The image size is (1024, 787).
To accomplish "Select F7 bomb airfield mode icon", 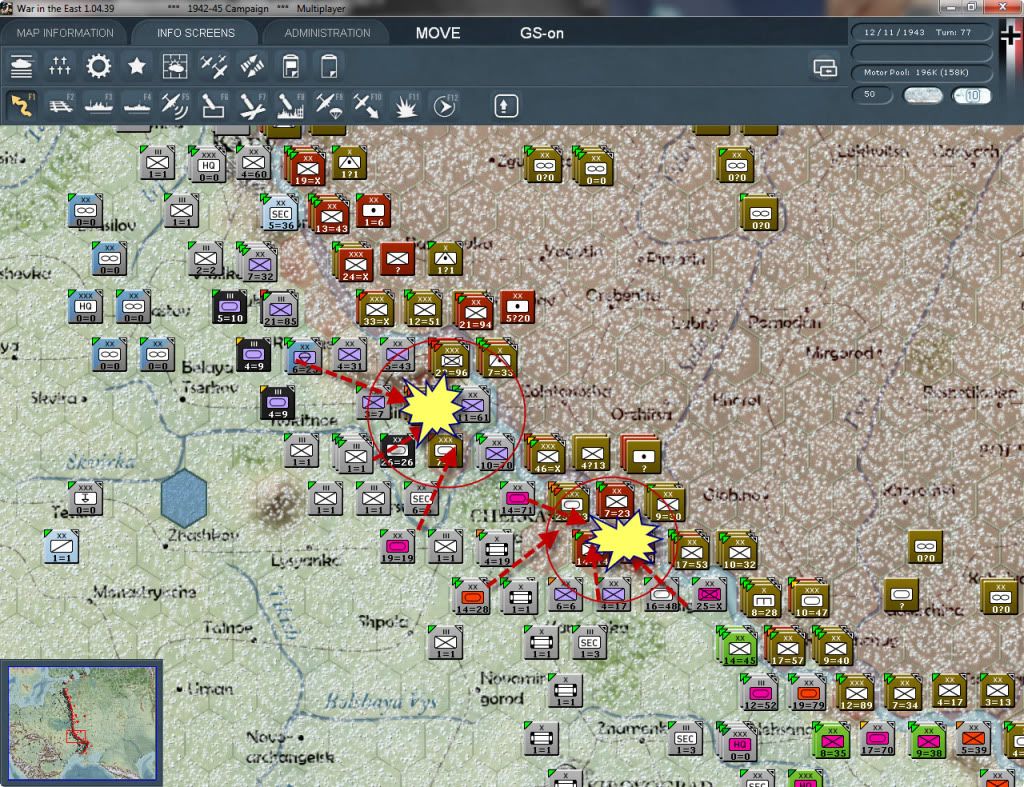I will click(x=252, y=106).
